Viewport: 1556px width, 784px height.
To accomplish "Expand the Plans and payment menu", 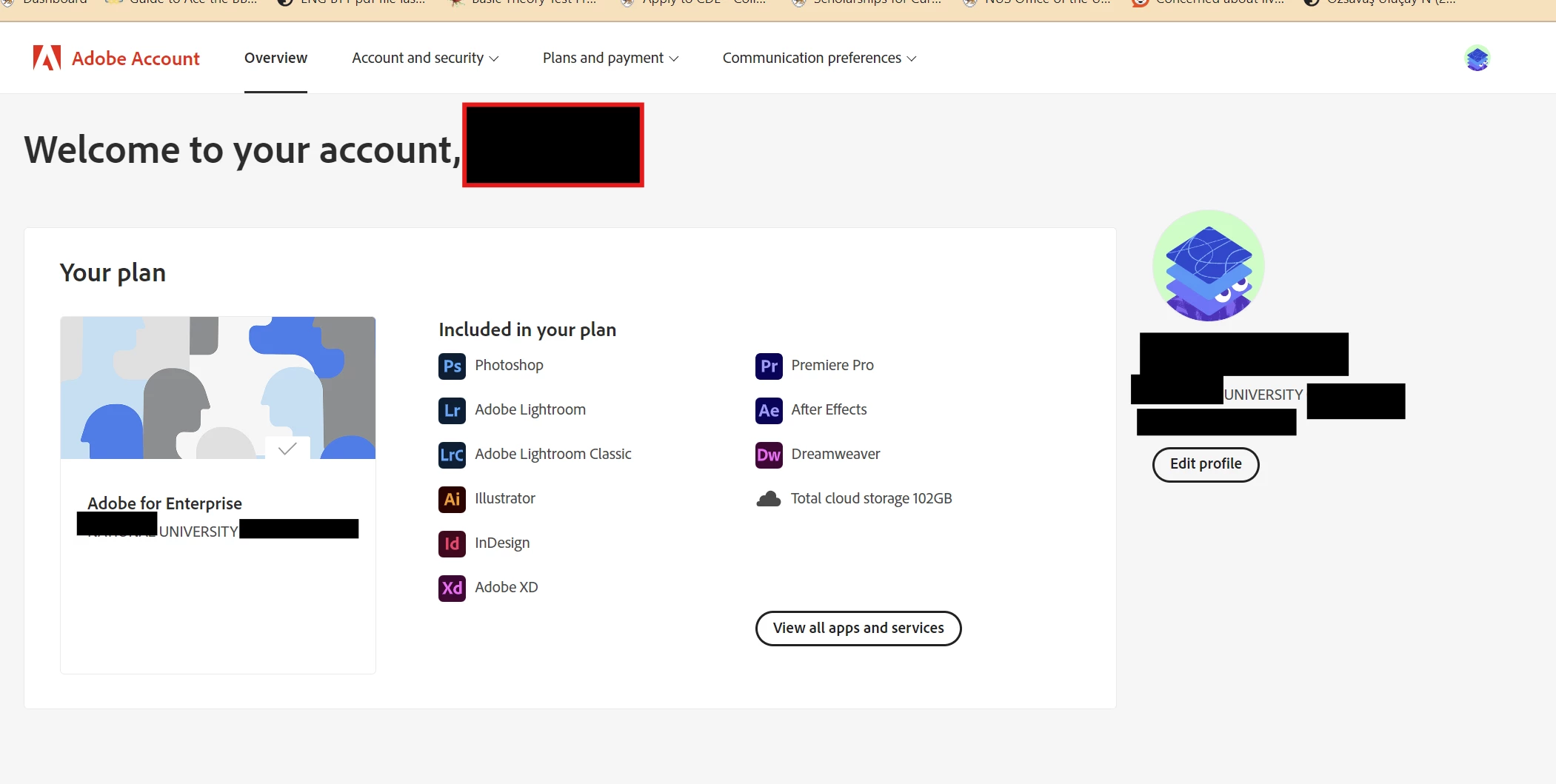I will 610,58.
